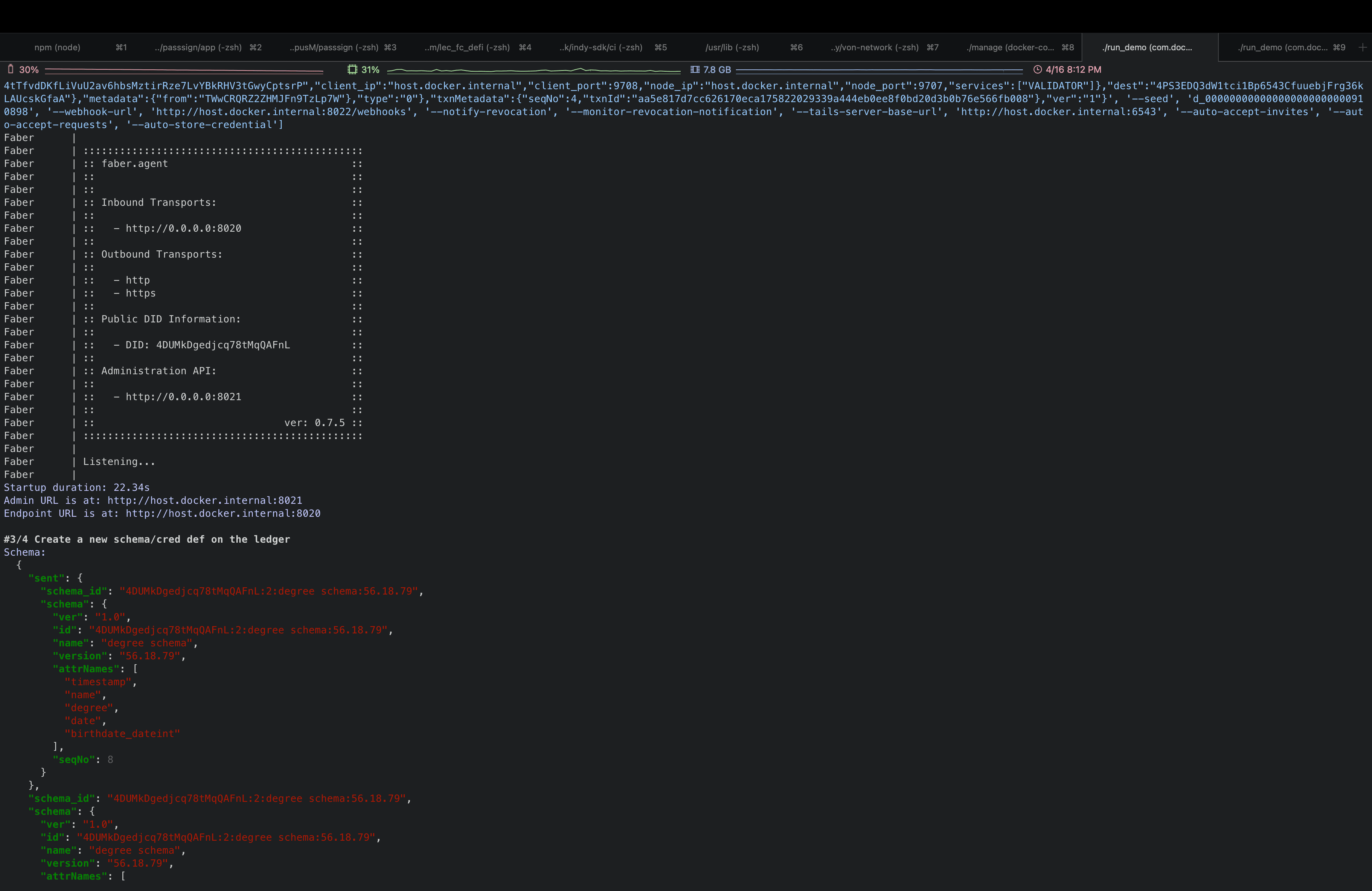
Task: Click the '7.8 GB' memory value
Action: click(x=717, y=70)
